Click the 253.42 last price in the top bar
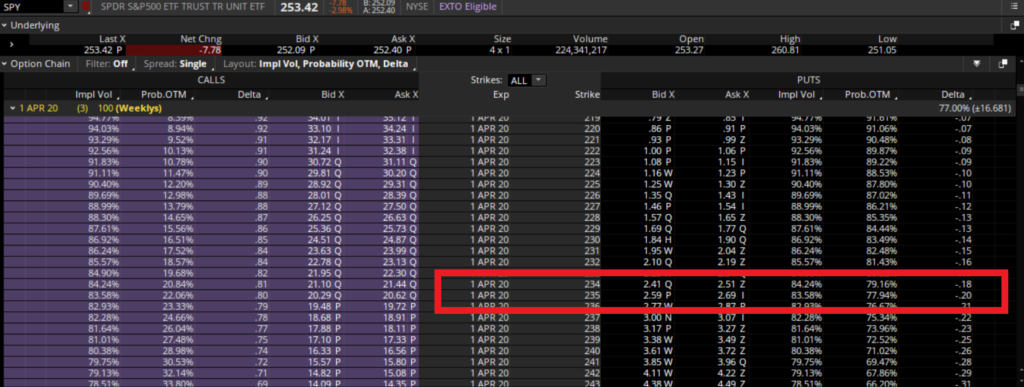 pos(299,7)
